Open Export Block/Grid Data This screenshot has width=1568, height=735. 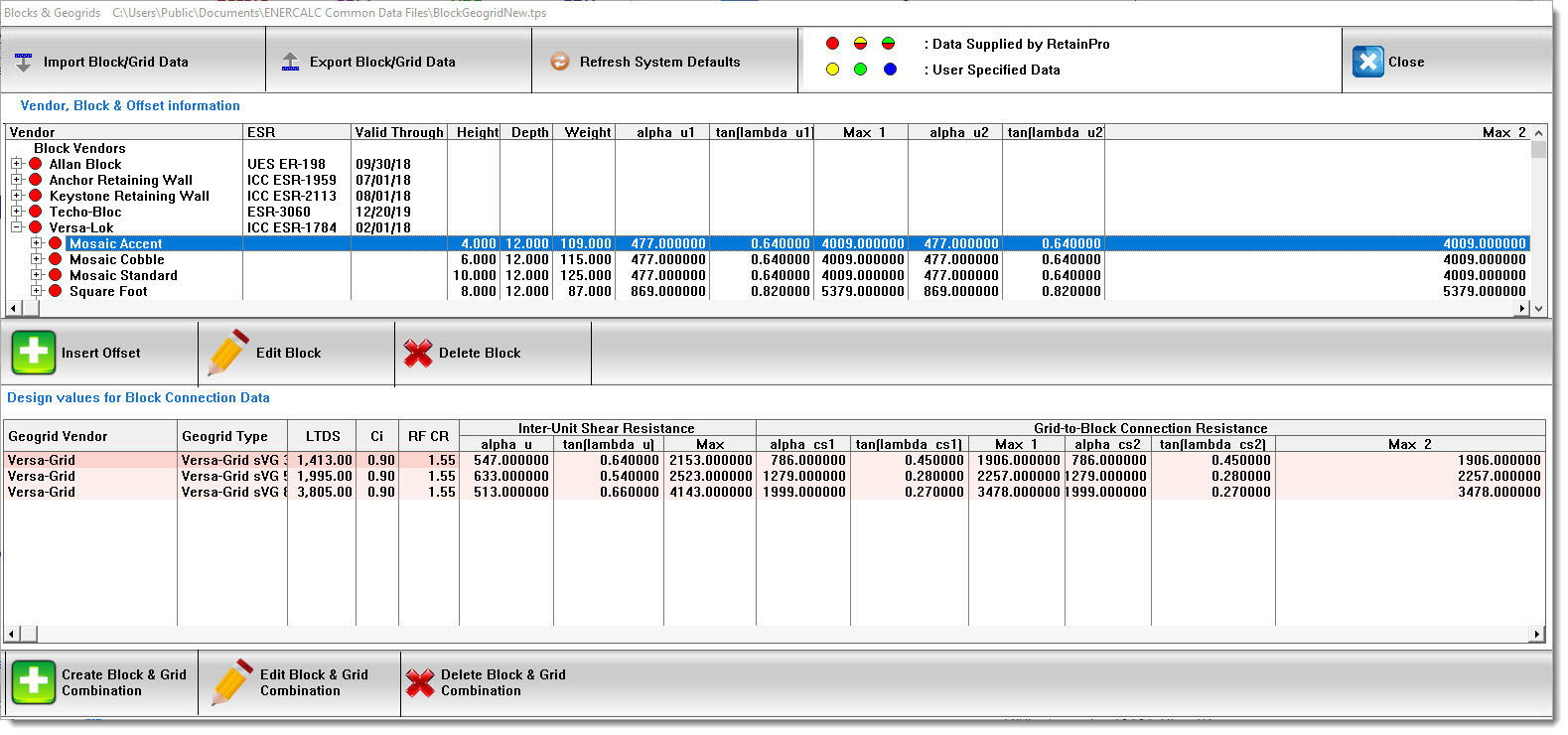(x=399, y=62)
